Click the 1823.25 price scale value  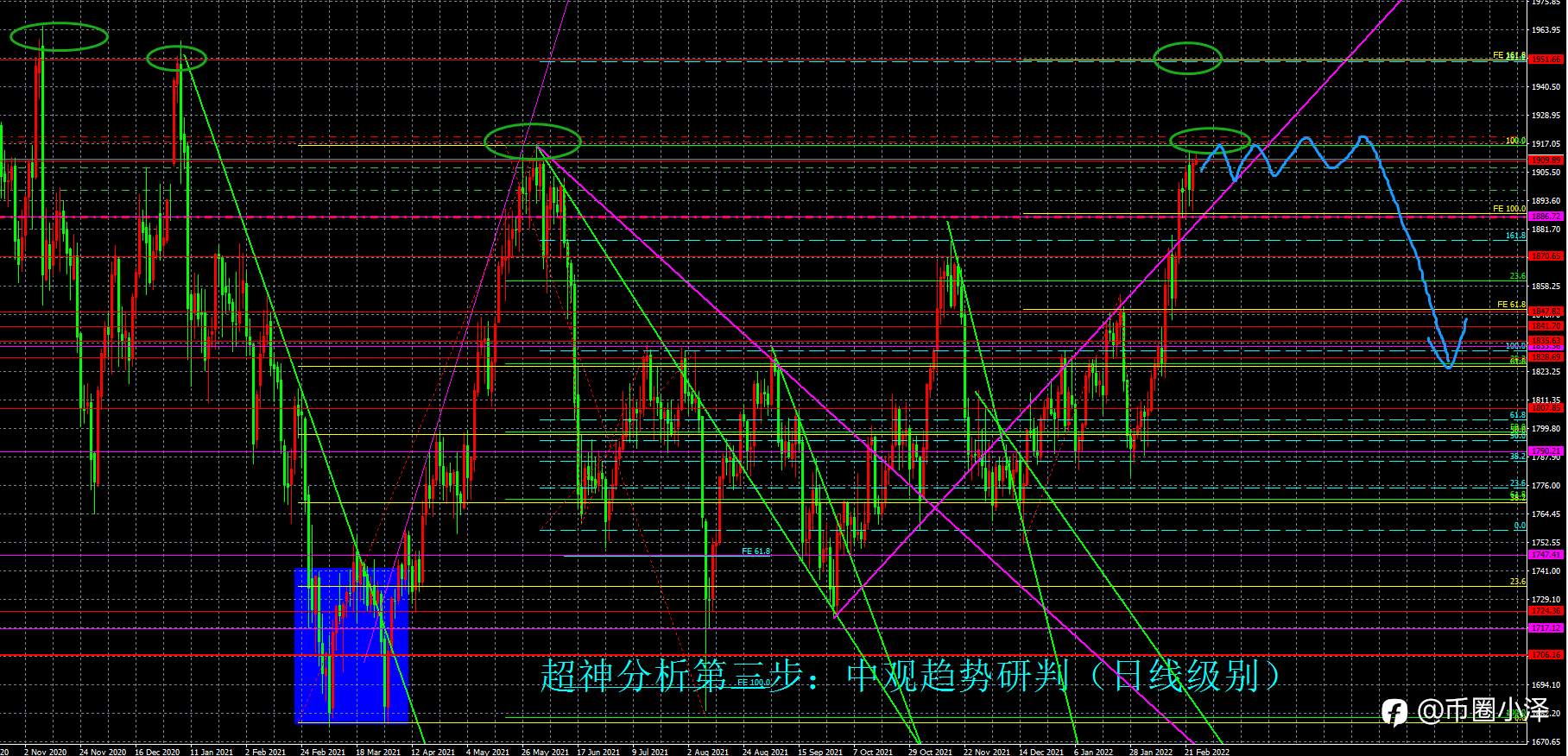tap(1546, 372)
